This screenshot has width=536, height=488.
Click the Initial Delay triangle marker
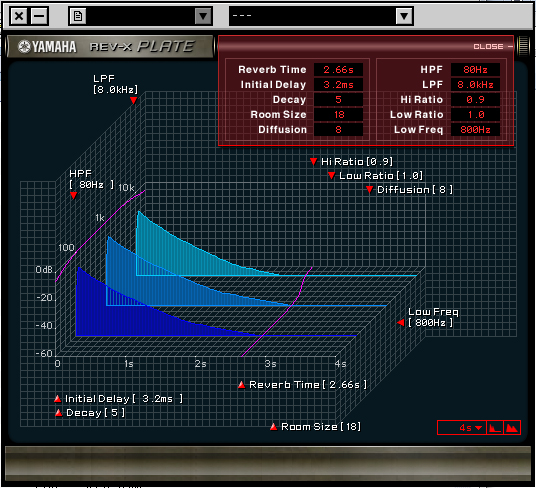pyautogui.click(x=57, y=398)
